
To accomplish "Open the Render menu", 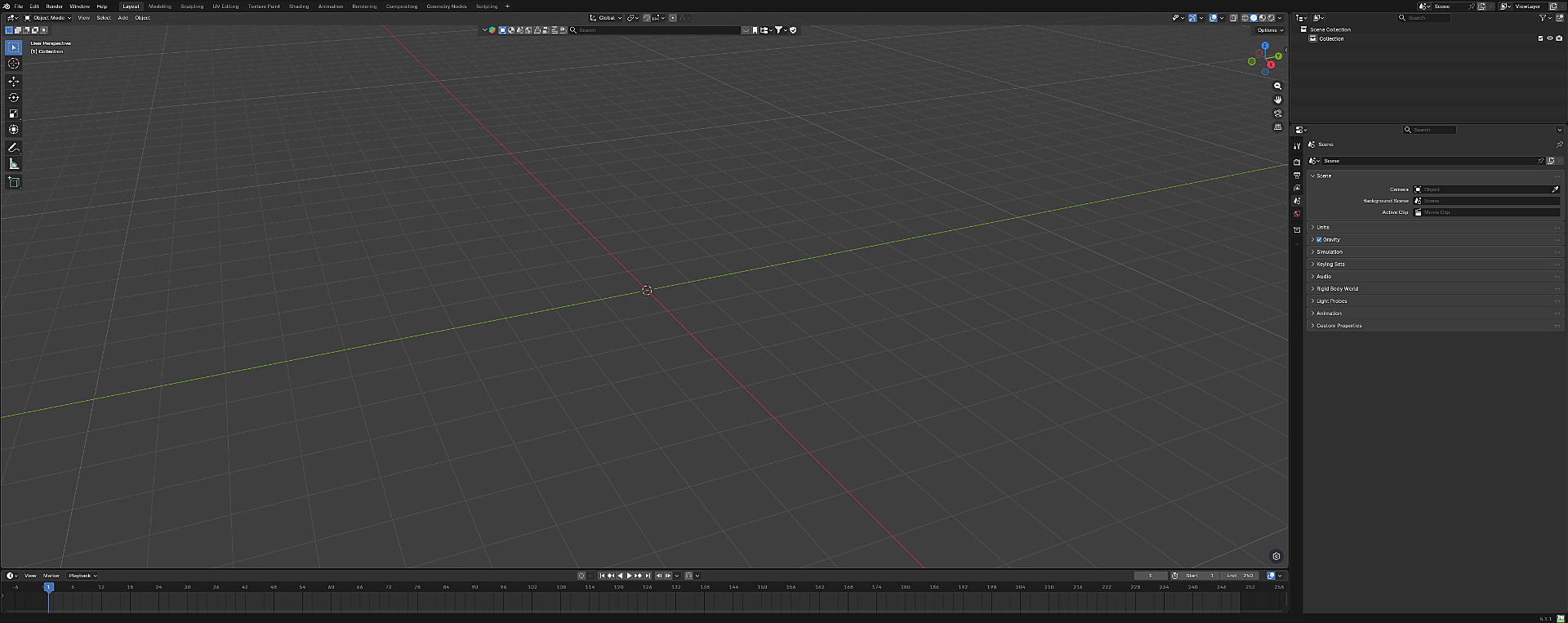I will [x=55, y=7].
